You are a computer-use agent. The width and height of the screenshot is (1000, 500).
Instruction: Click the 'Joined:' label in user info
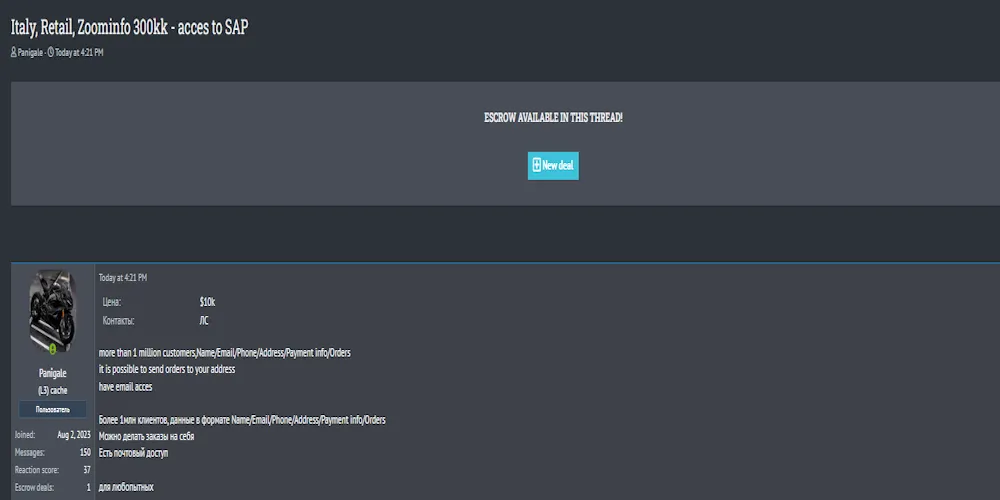[25, 435]
